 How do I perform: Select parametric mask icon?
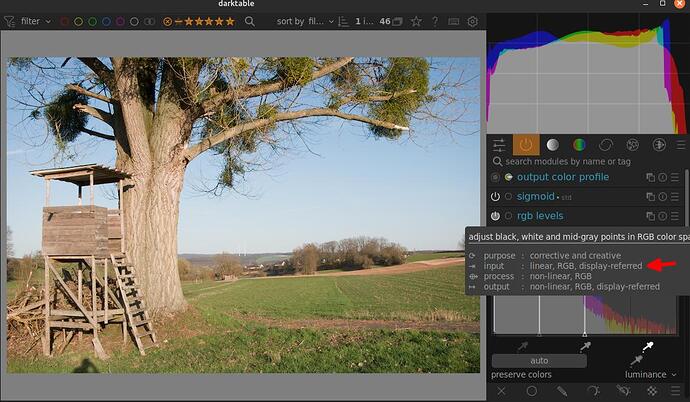[593, 391]
